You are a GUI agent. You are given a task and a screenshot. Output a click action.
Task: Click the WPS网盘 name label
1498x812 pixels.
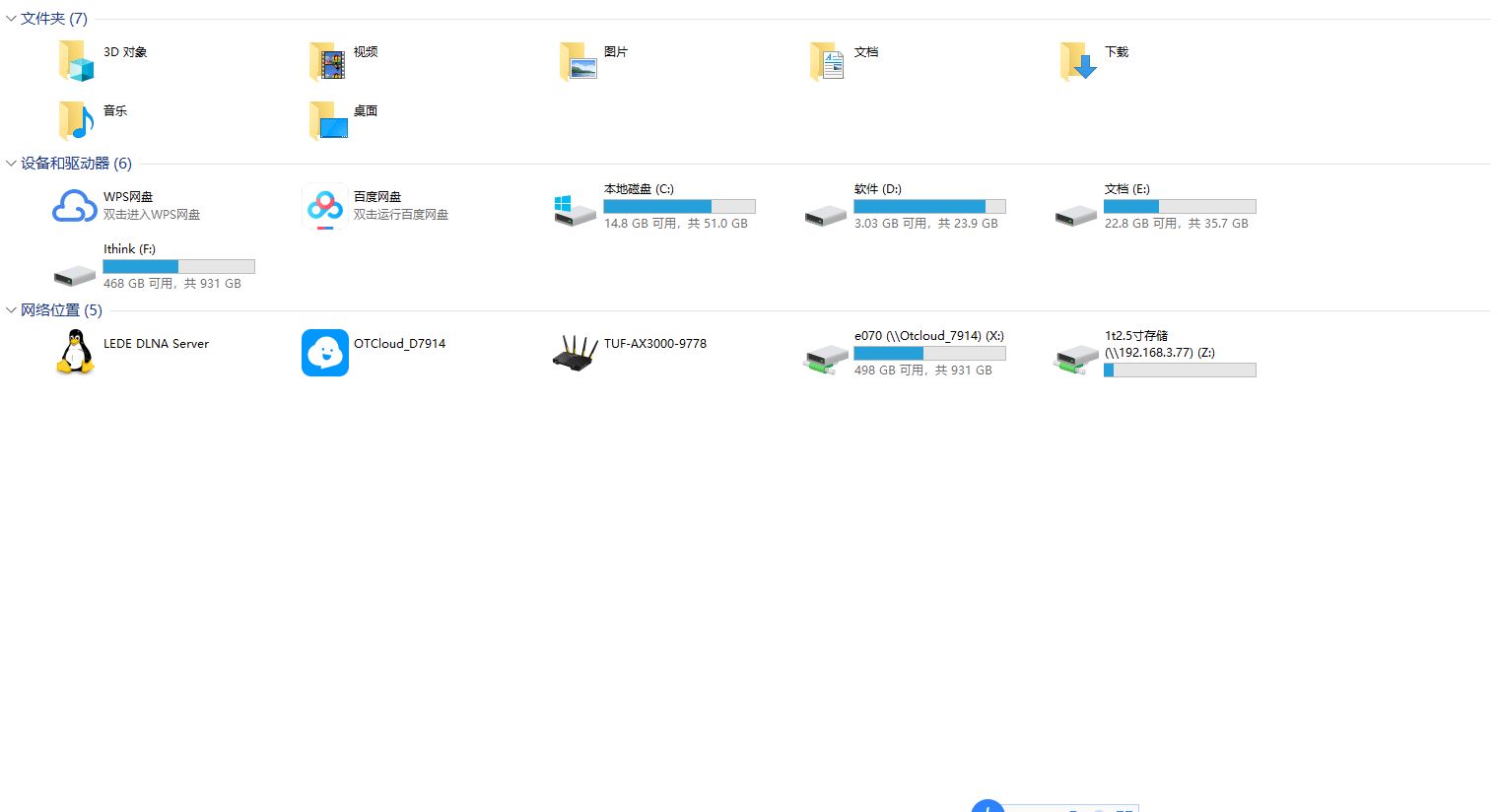tap(128, 197)
